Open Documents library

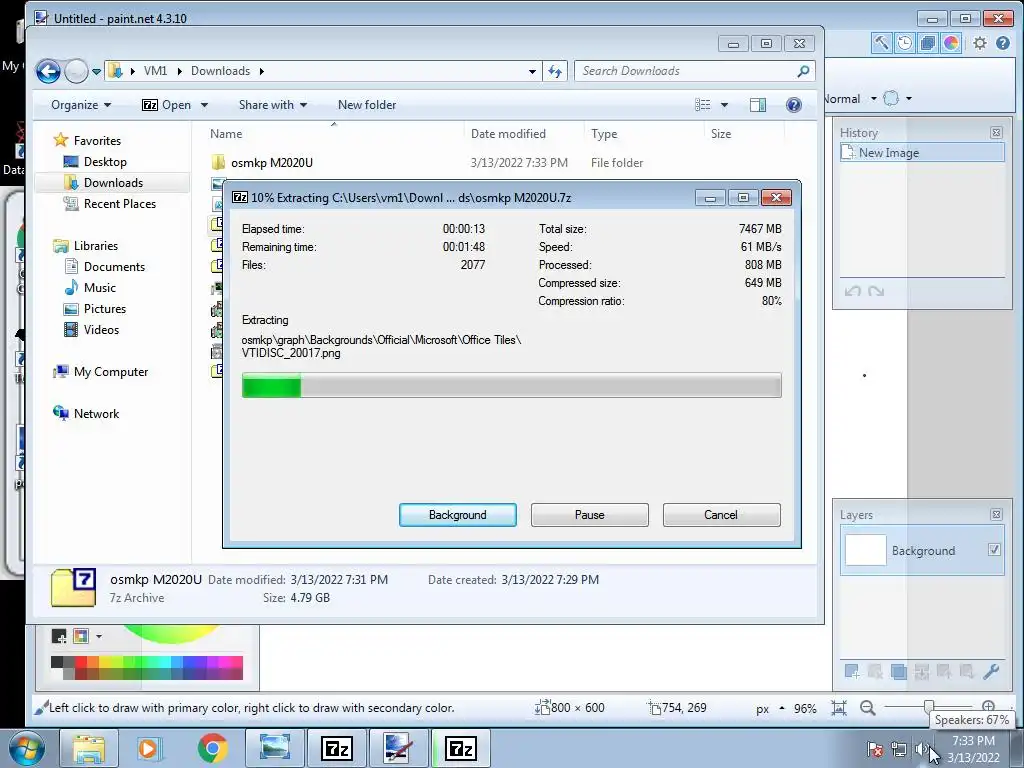point(114,266)
